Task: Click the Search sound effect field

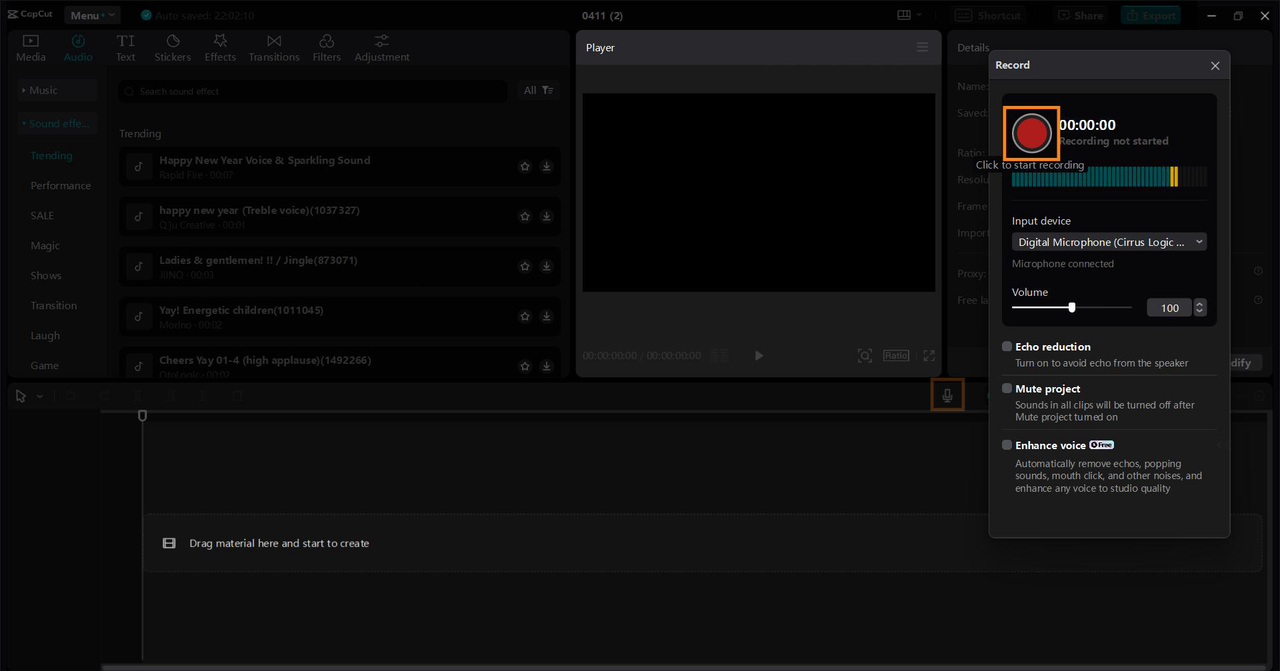Action: (313, 91)
